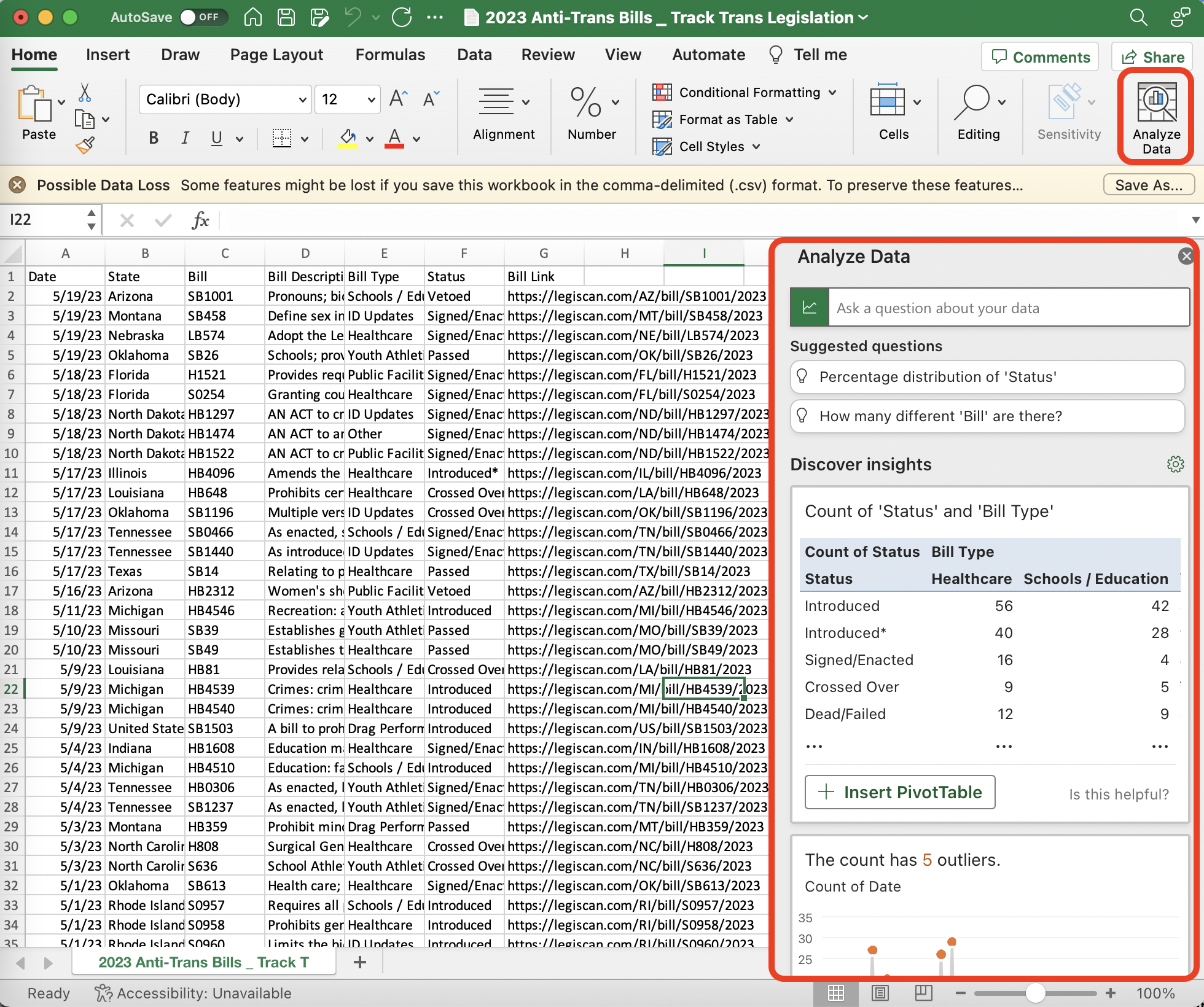Click the Insert PivotTable button

click(x=900, y=792)
